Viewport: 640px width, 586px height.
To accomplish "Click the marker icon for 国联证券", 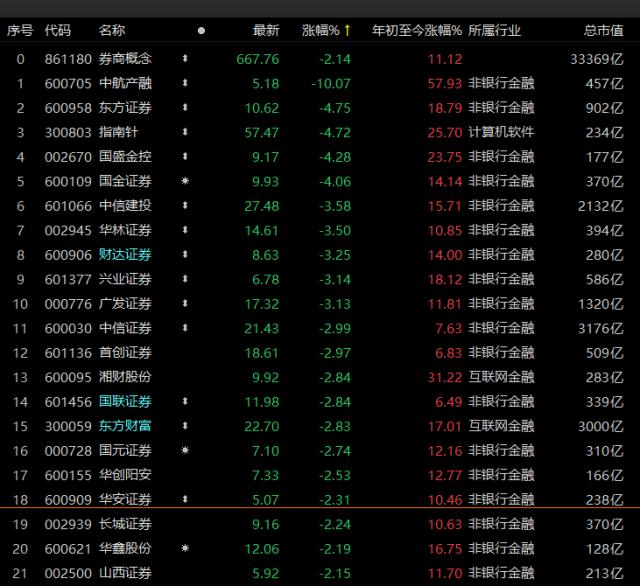I will click(185, 402).
